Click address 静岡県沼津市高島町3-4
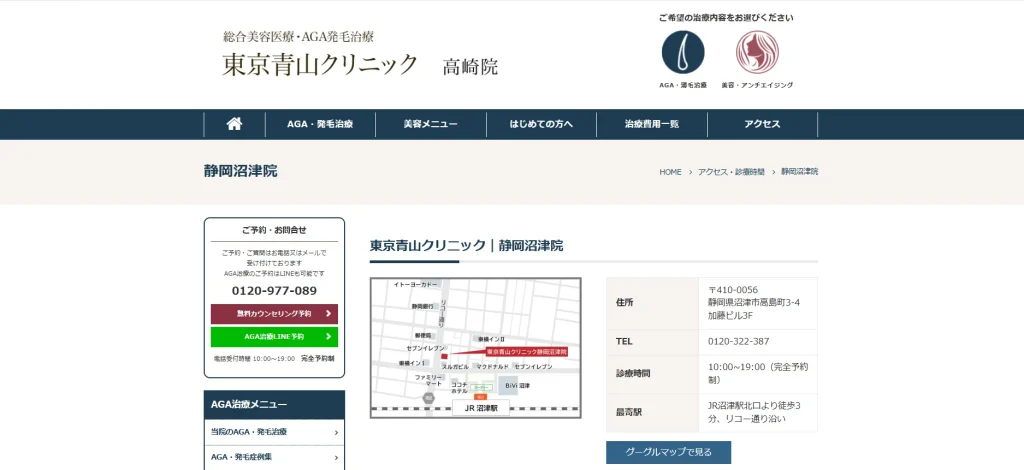The image size is (1024, 470). click(x=754, y=302)
